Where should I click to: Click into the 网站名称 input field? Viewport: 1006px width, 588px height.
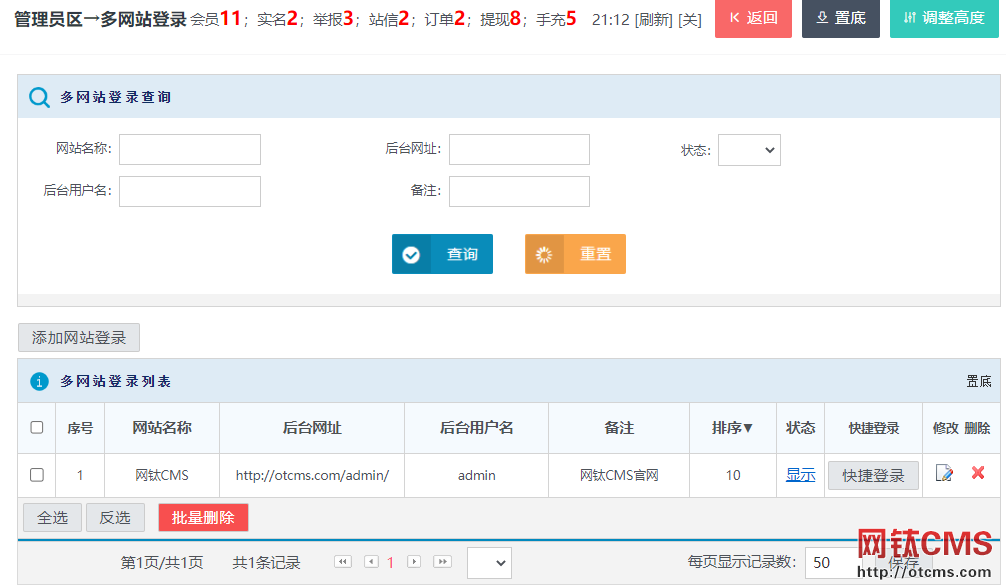(x=189, y=149)
